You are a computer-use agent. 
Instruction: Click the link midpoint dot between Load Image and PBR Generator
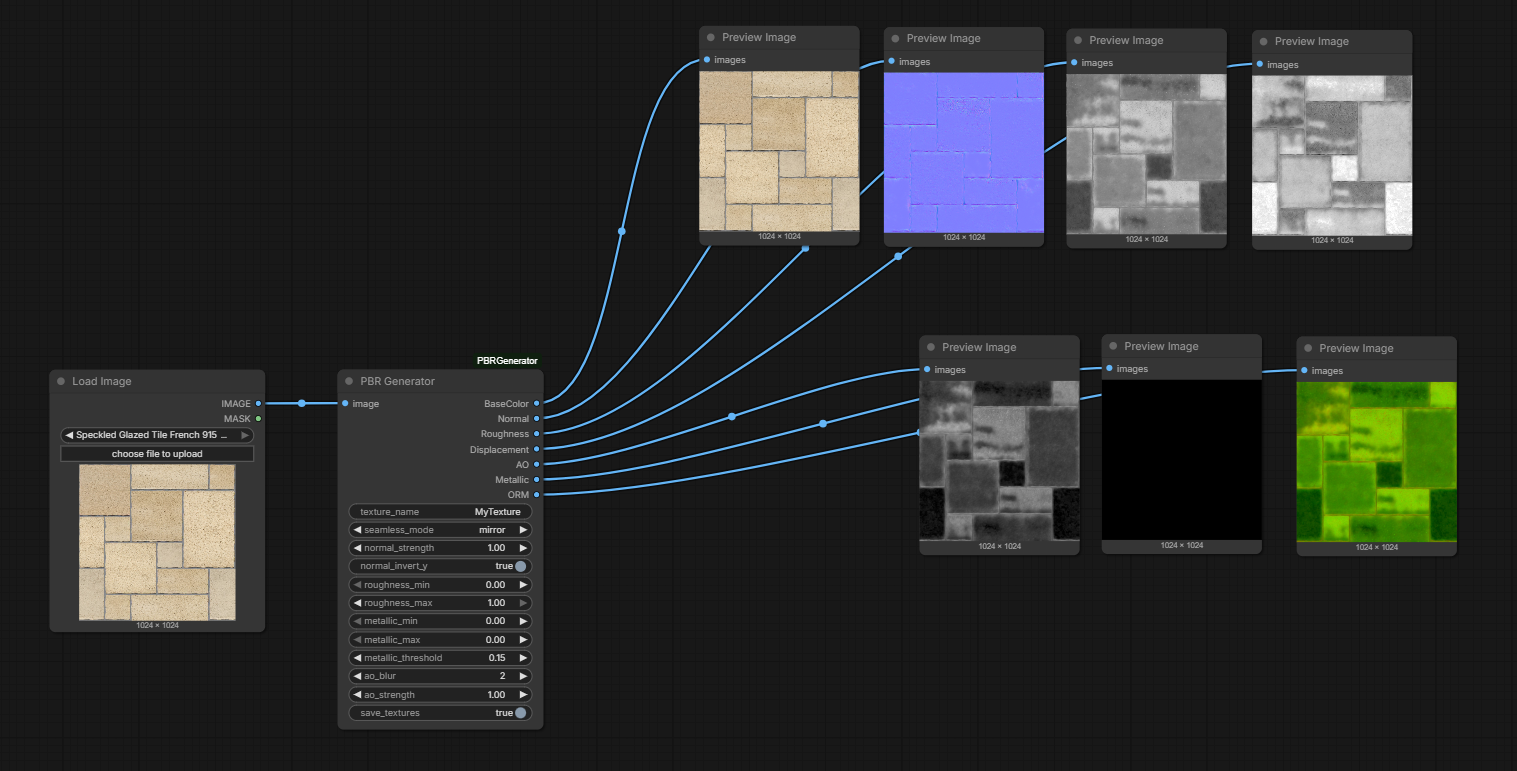click(x=301, y=403)
